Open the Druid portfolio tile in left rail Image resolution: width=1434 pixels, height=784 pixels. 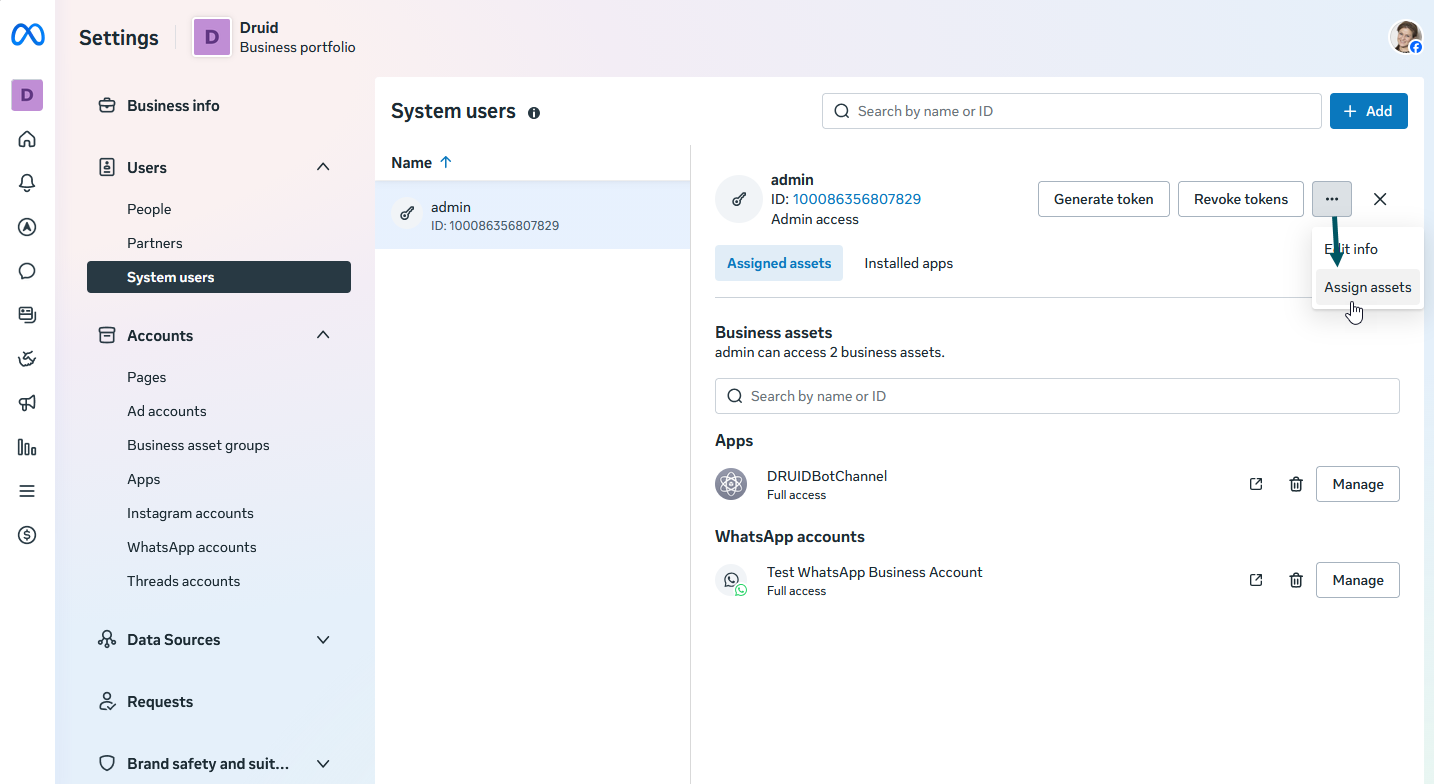pyautogui.click(x=27, y=95)
